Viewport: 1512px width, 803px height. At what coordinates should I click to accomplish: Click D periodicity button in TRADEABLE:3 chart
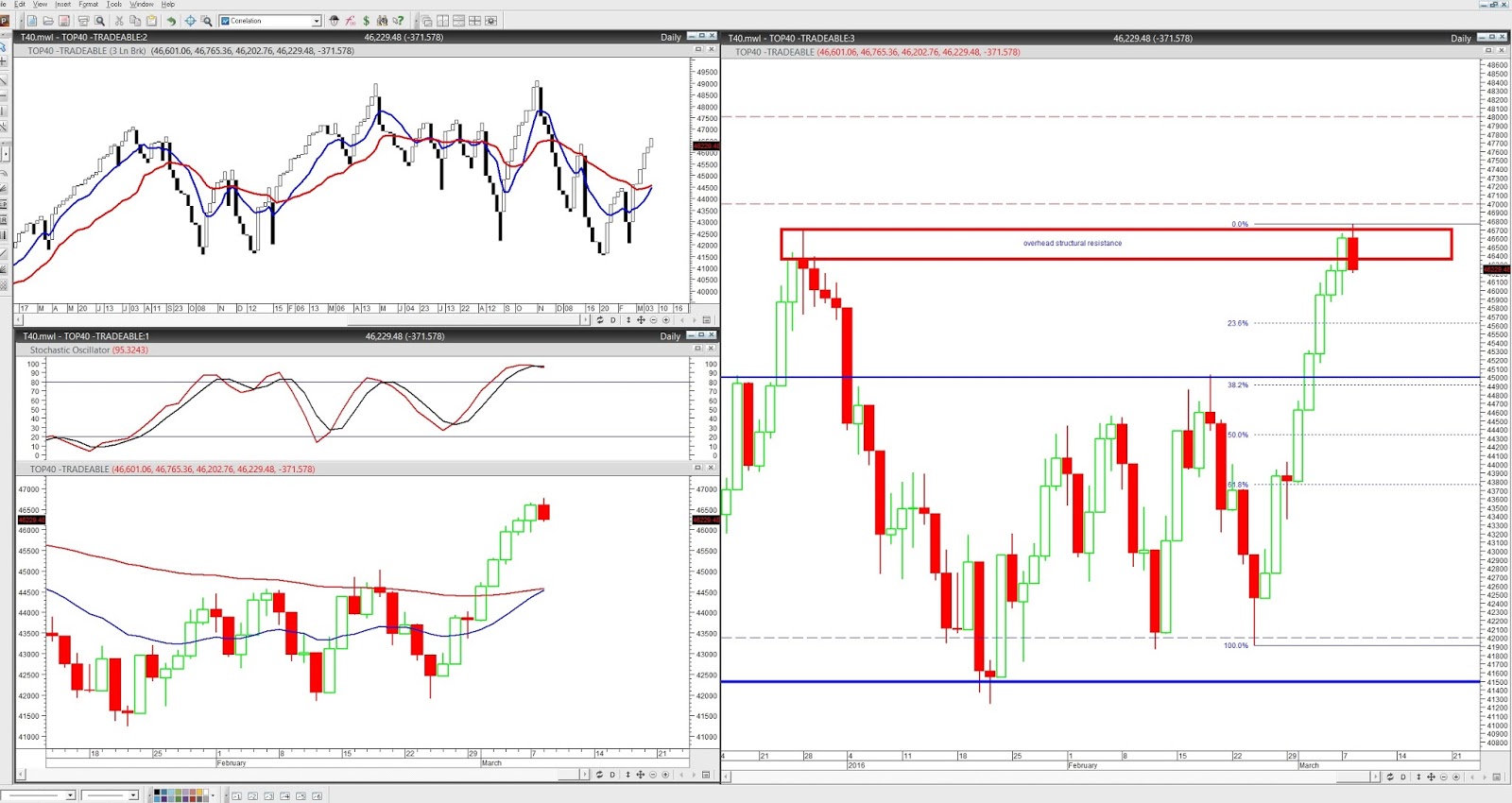[1403, 777]
